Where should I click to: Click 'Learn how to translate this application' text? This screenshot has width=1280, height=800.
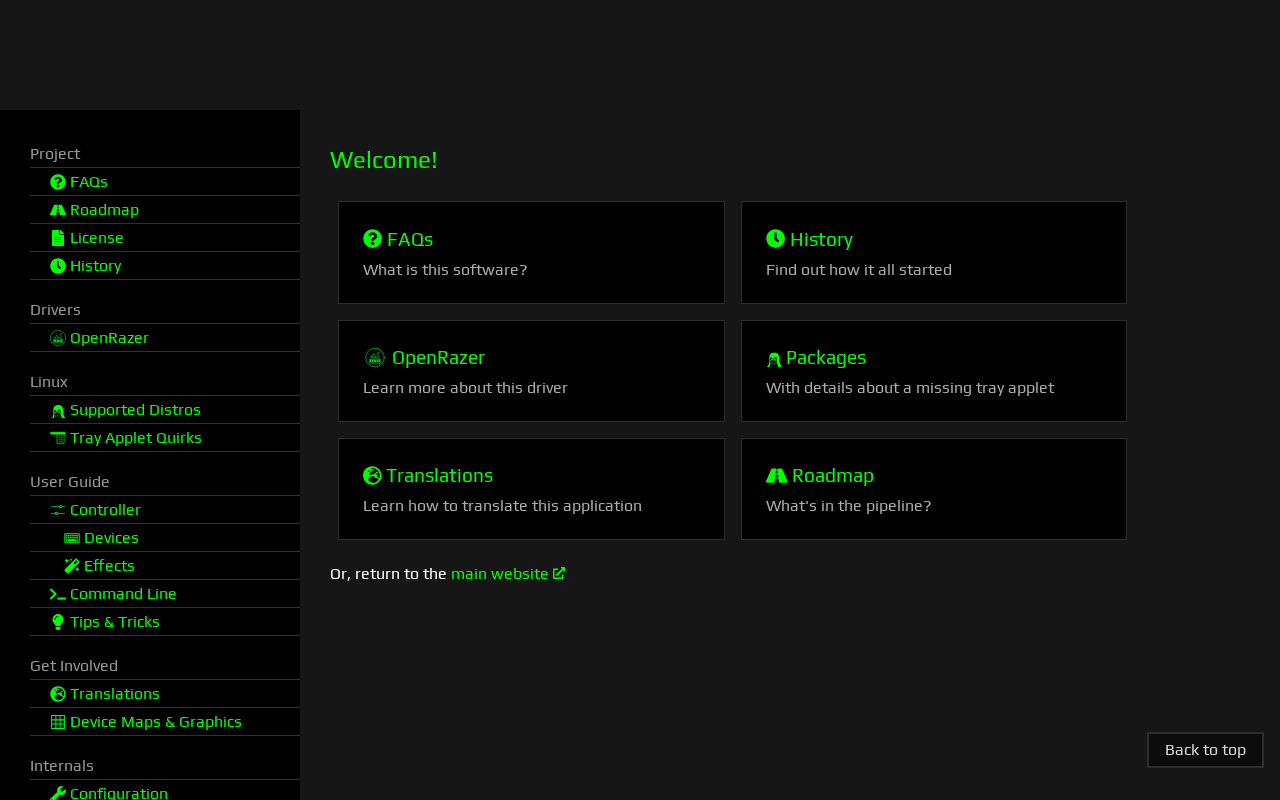pyautogui.click(x=502, y=506)
